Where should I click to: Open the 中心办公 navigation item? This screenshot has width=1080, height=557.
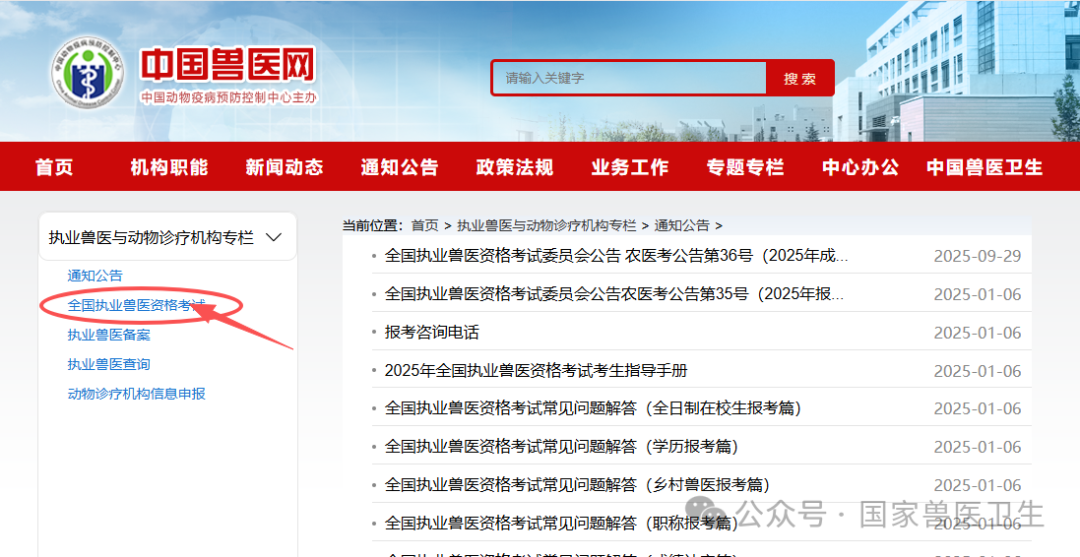tap(860, 167)
